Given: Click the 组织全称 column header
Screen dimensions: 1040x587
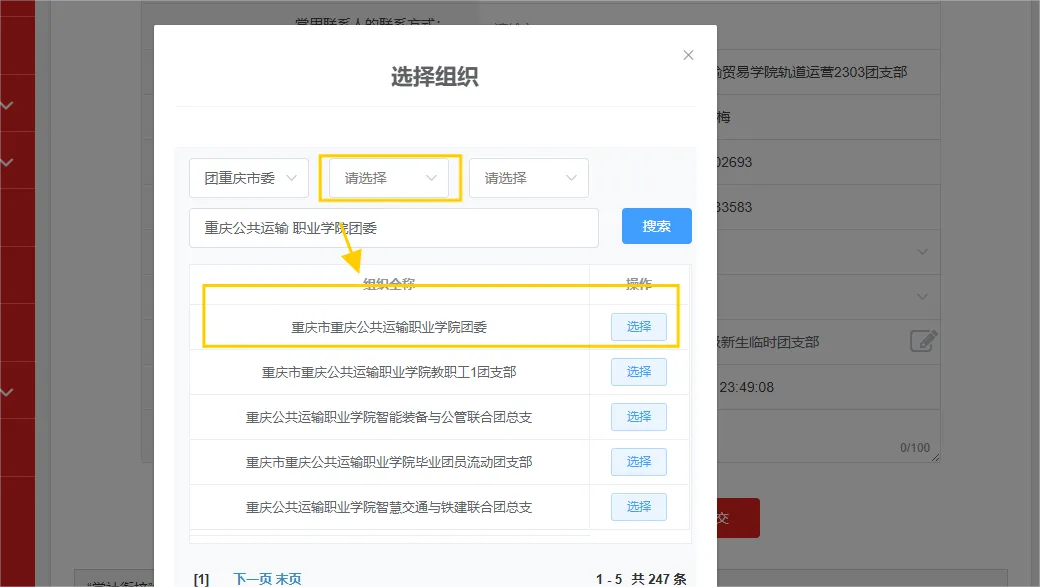Looking at the screenshot, I should [389, 285].
